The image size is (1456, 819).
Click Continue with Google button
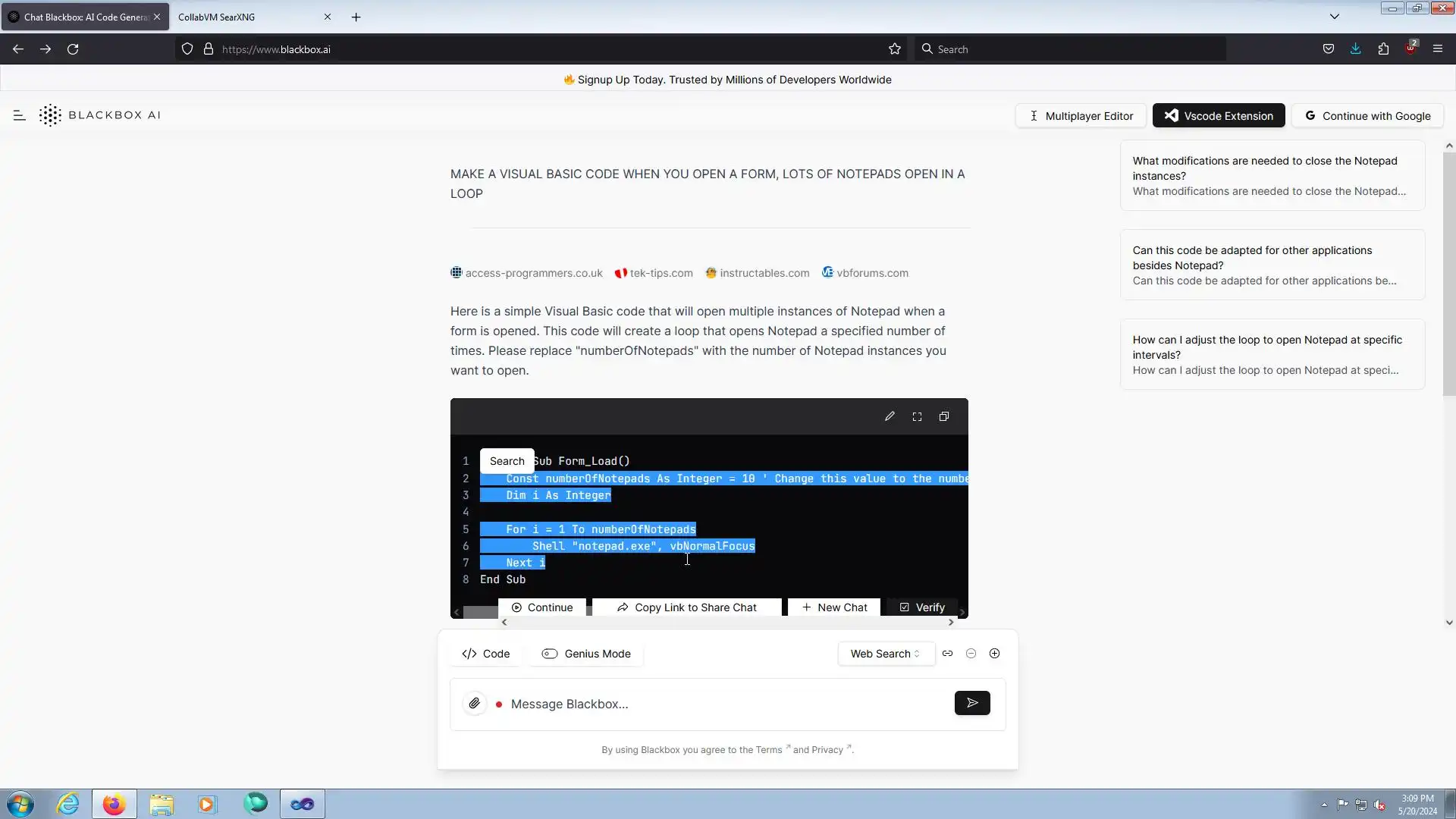pos(1367,116)
